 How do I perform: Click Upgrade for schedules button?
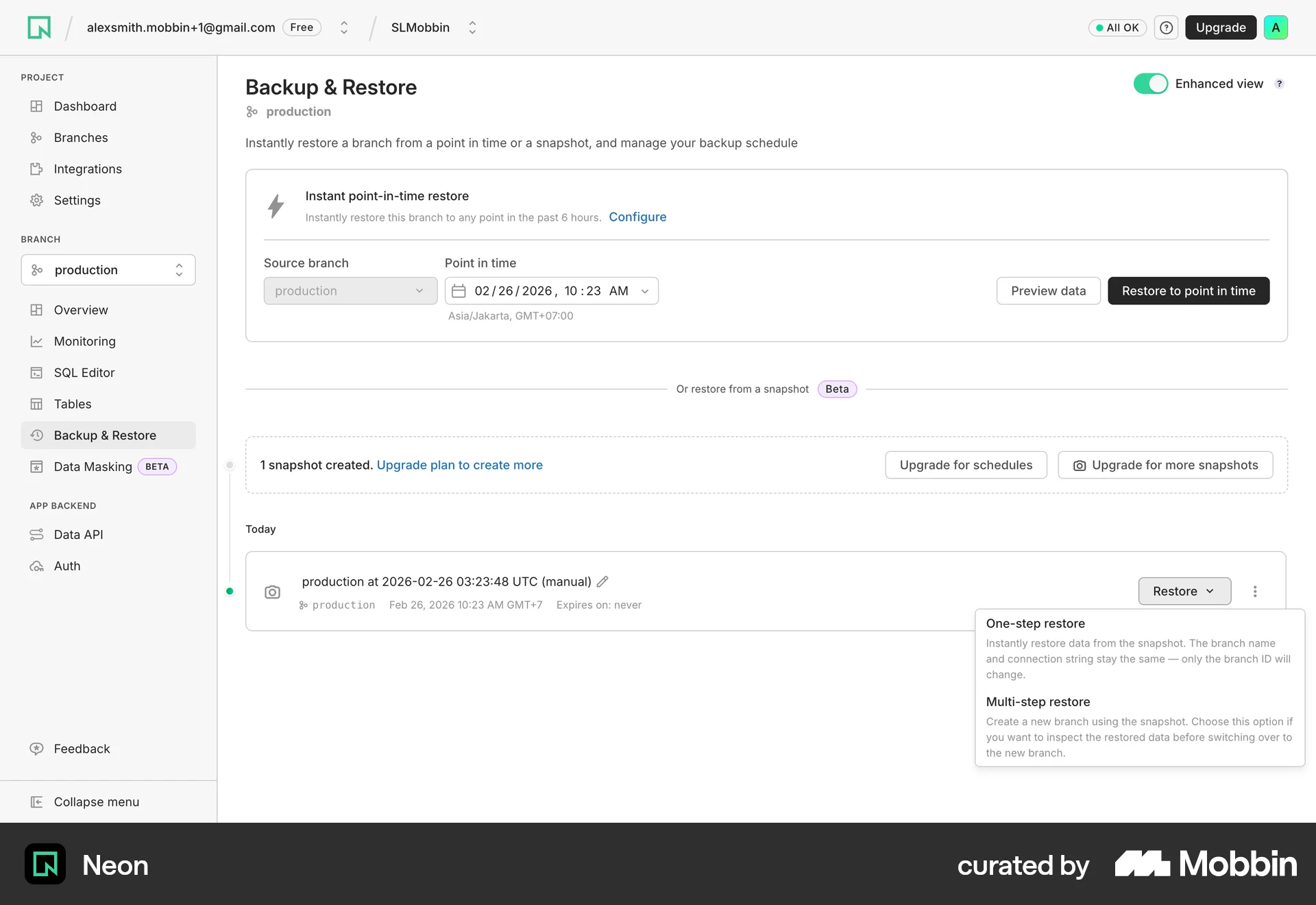pyautogui.click(x=966, y=465)
